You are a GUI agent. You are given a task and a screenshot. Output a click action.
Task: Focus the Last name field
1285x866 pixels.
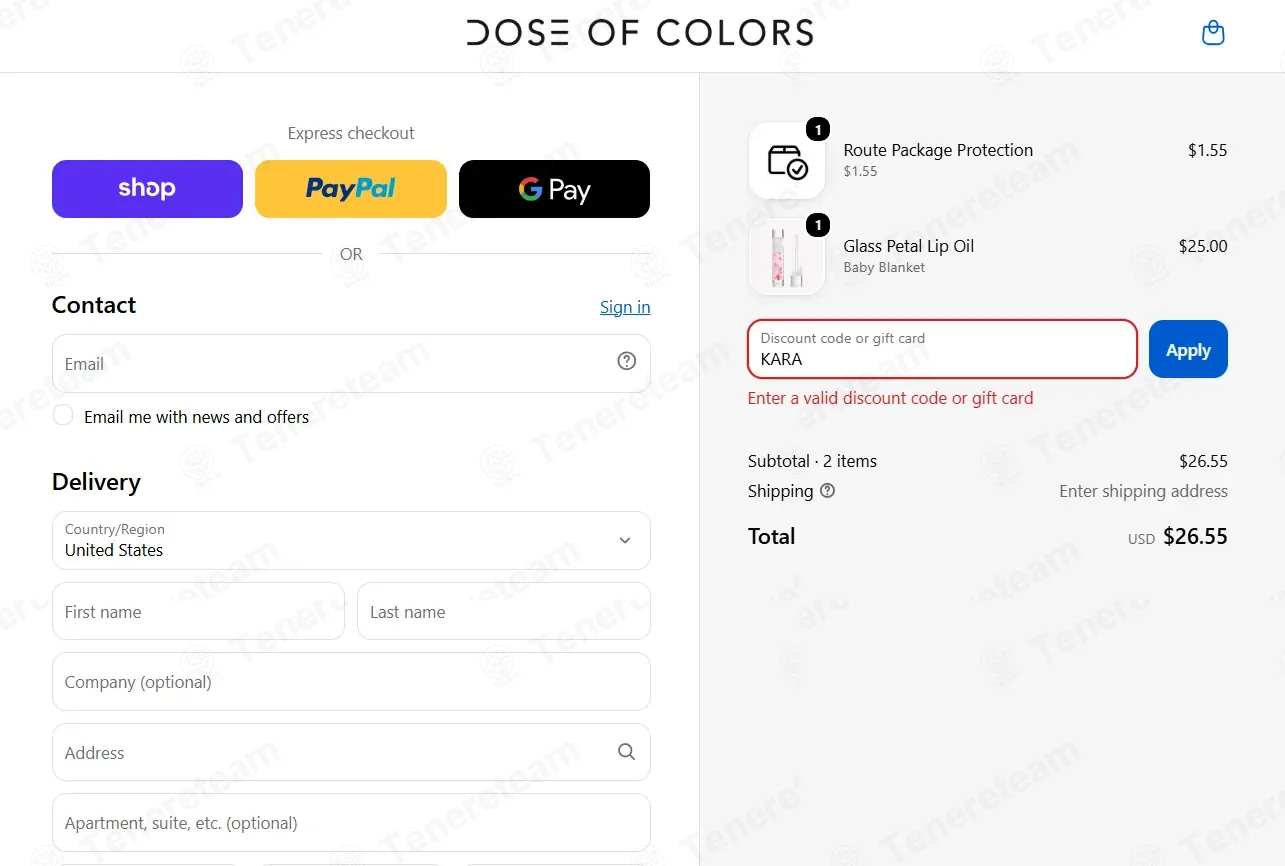point(504,611)
